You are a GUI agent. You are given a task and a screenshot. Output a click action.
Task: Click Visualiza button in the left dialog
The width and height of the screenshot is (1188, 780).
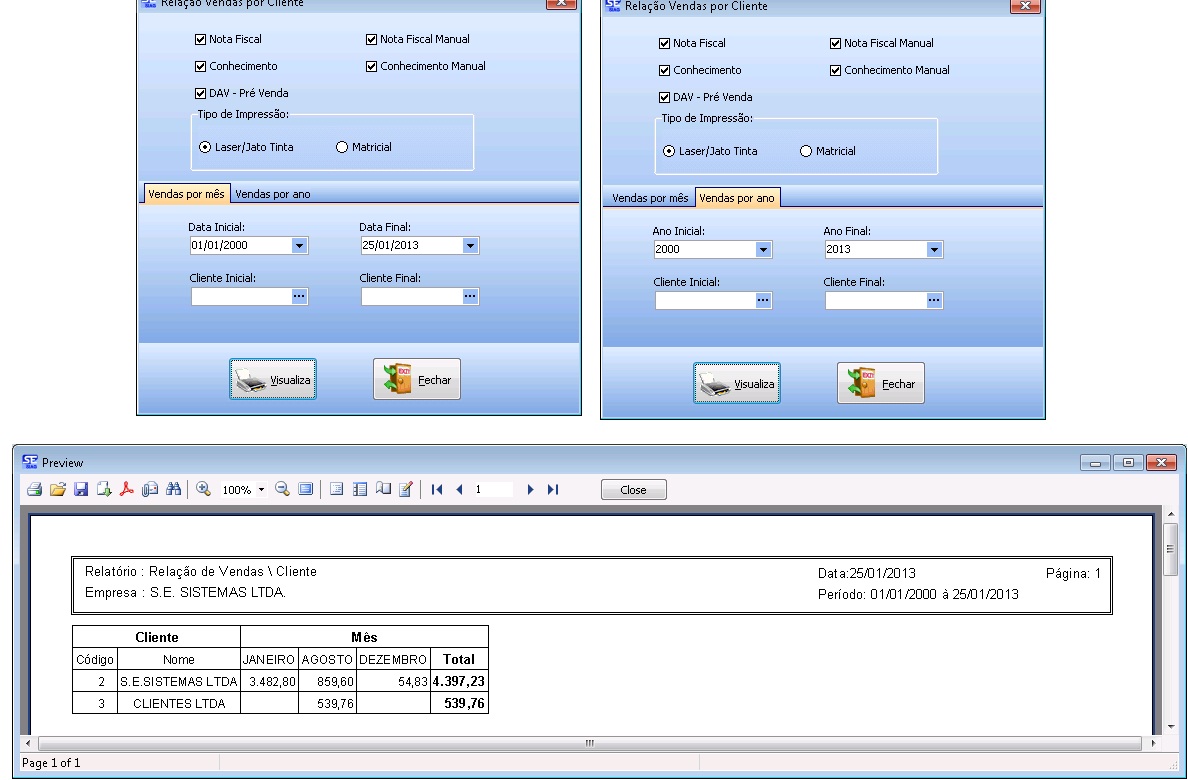pos(273,380)
